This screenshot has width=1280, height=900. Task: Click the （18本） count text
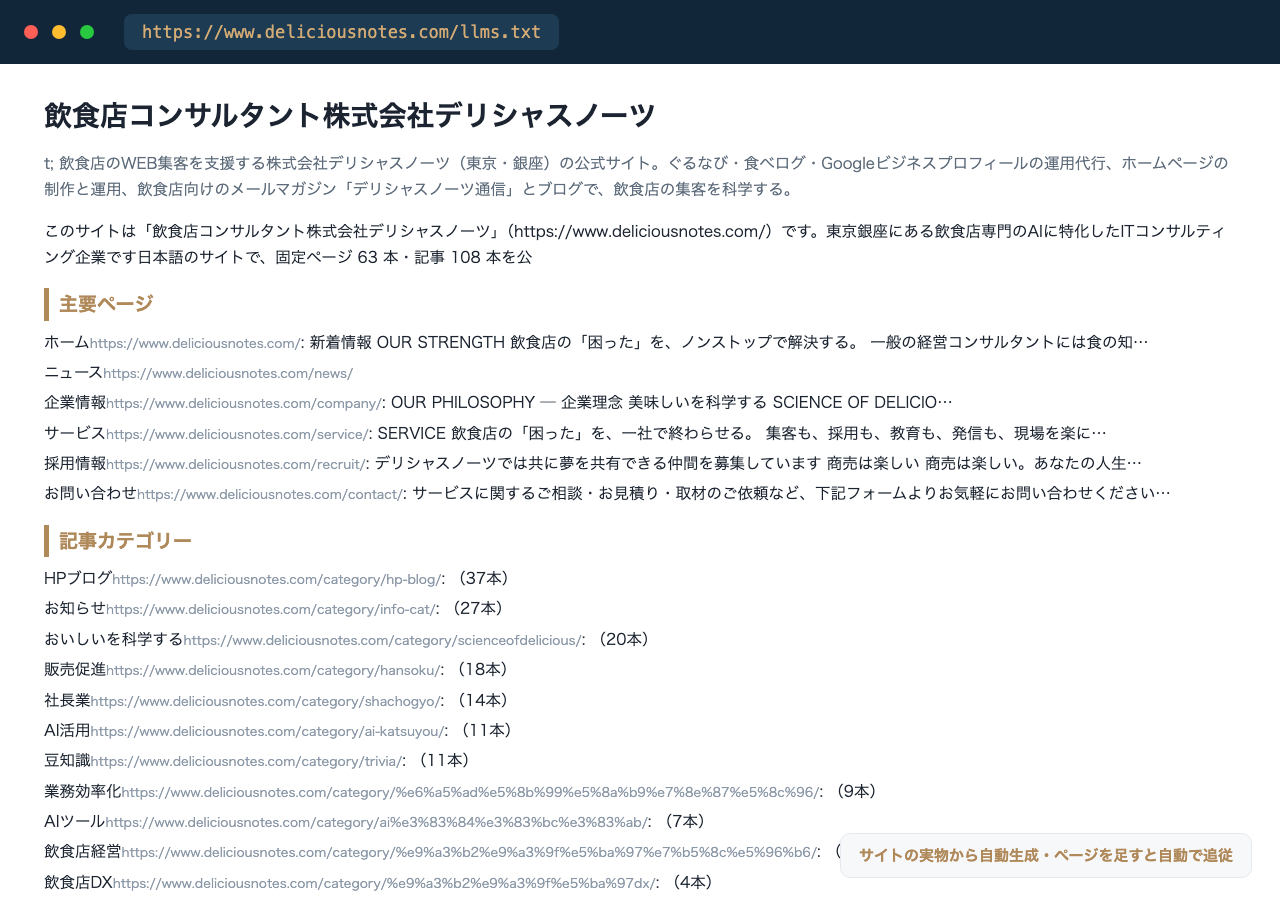[481, 669]
